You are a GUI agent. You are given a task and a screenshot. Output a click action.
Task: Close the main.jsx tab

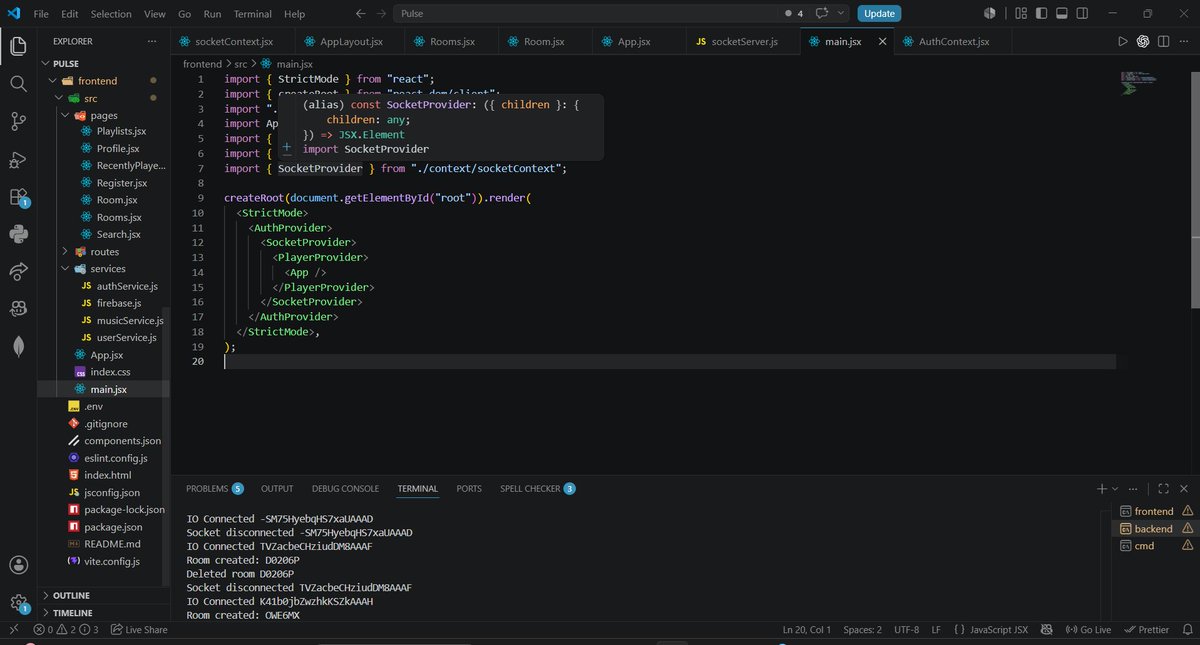(x=882, y=41)
